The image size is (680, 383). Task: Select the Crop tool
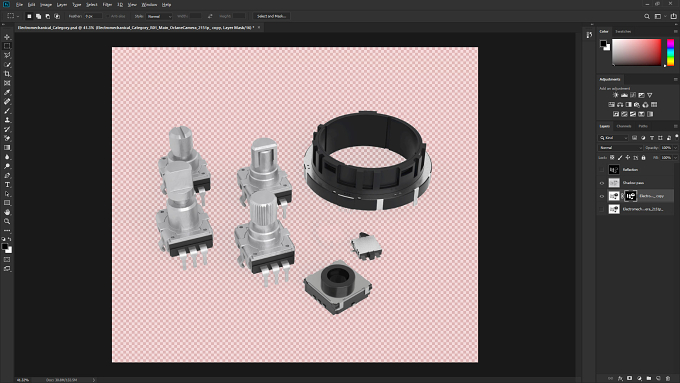7,74
